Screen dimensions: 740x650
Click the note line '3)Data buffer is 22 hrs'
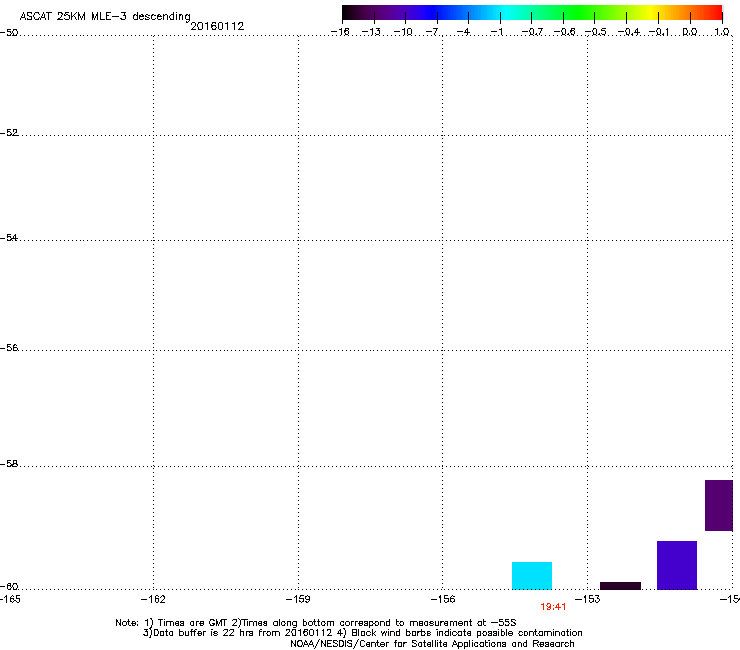(362, 633)
